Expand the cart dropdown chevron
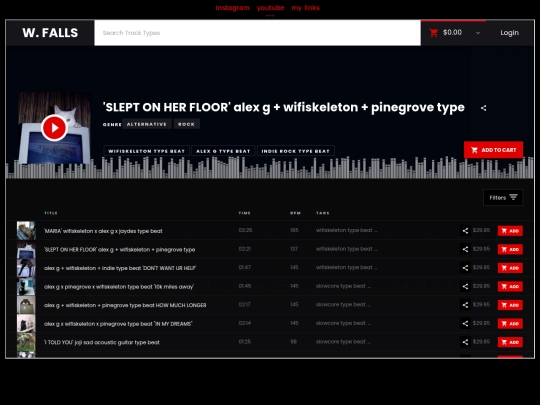The width and height of the screenshot is (540, 405). pos(478,33)
